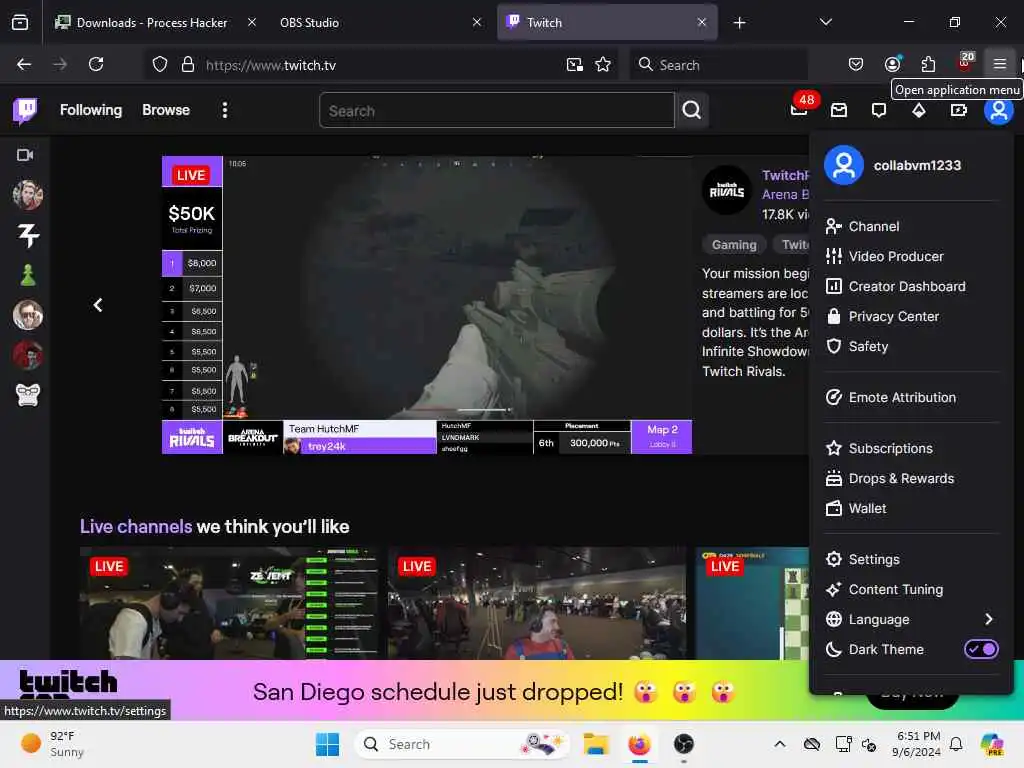Click the Twitch logo home icon

pos(25,110)
